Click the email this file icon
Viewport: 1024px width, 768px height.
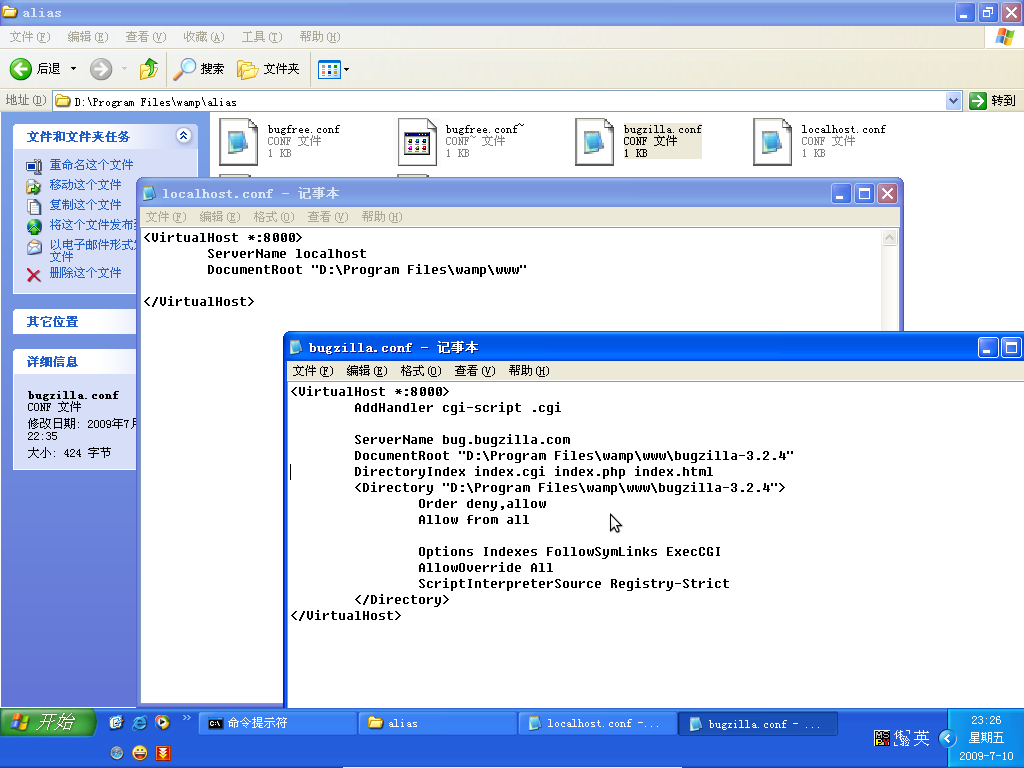[34, 248]
